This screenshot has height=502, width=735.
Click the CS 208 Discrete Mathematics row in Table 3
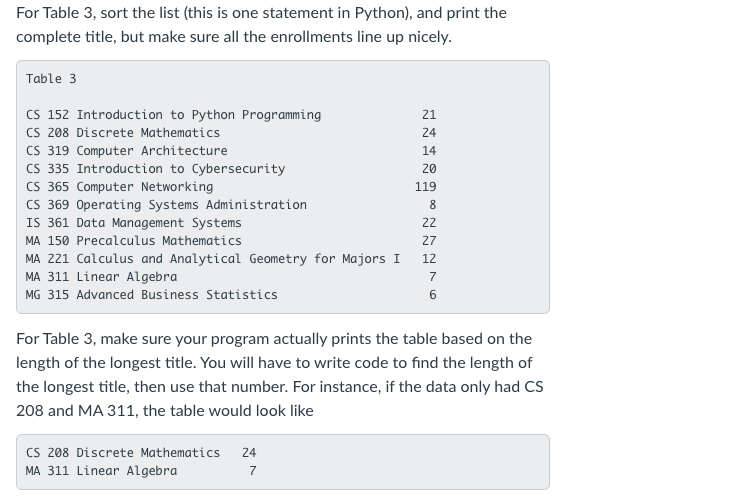(x=231, y=133)
